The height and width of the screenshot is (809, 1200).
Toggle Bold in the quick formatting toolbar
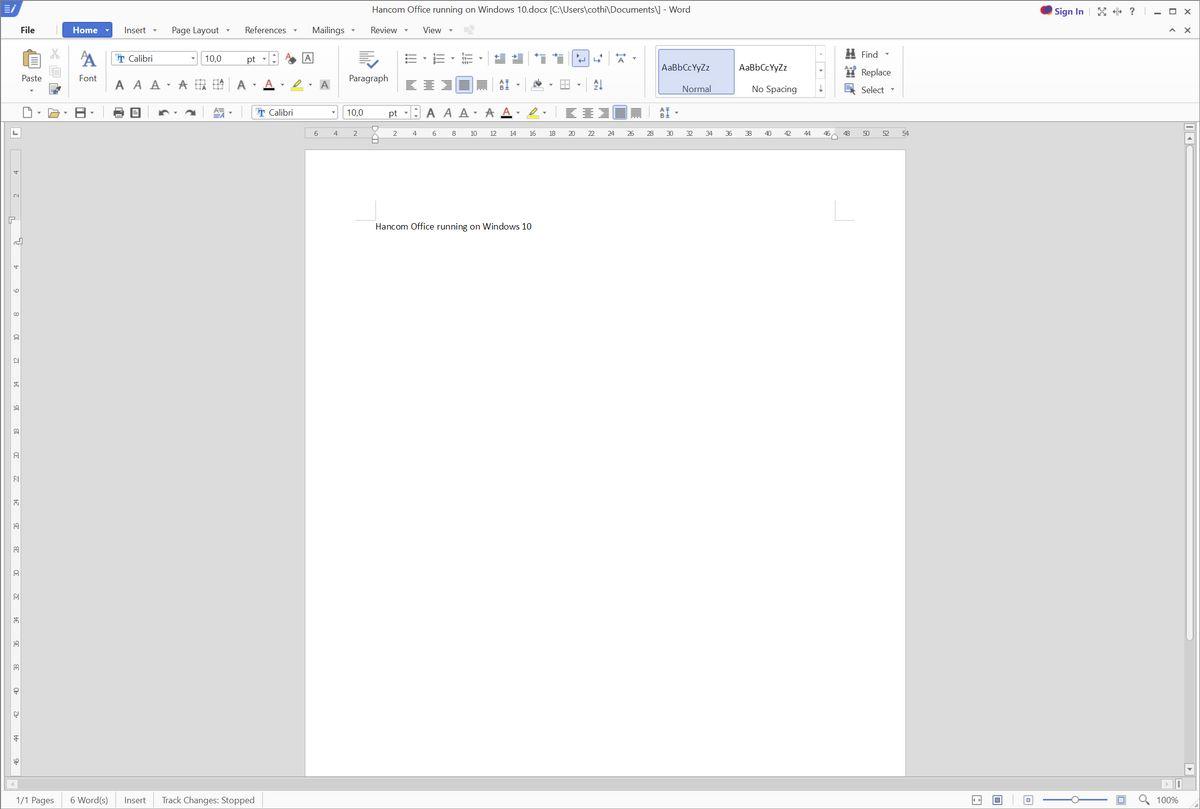tap(431, 113)
